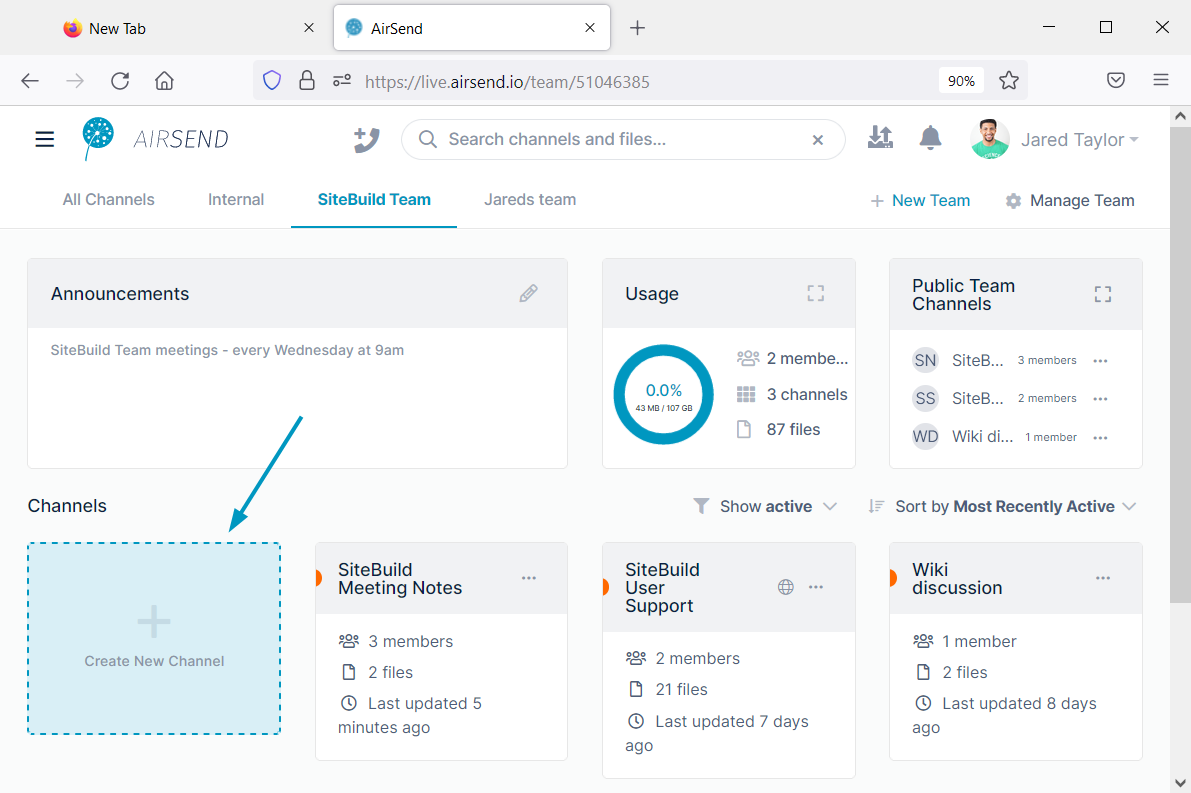
Task: Open Manage Team settings
Action: (1069, 201)
